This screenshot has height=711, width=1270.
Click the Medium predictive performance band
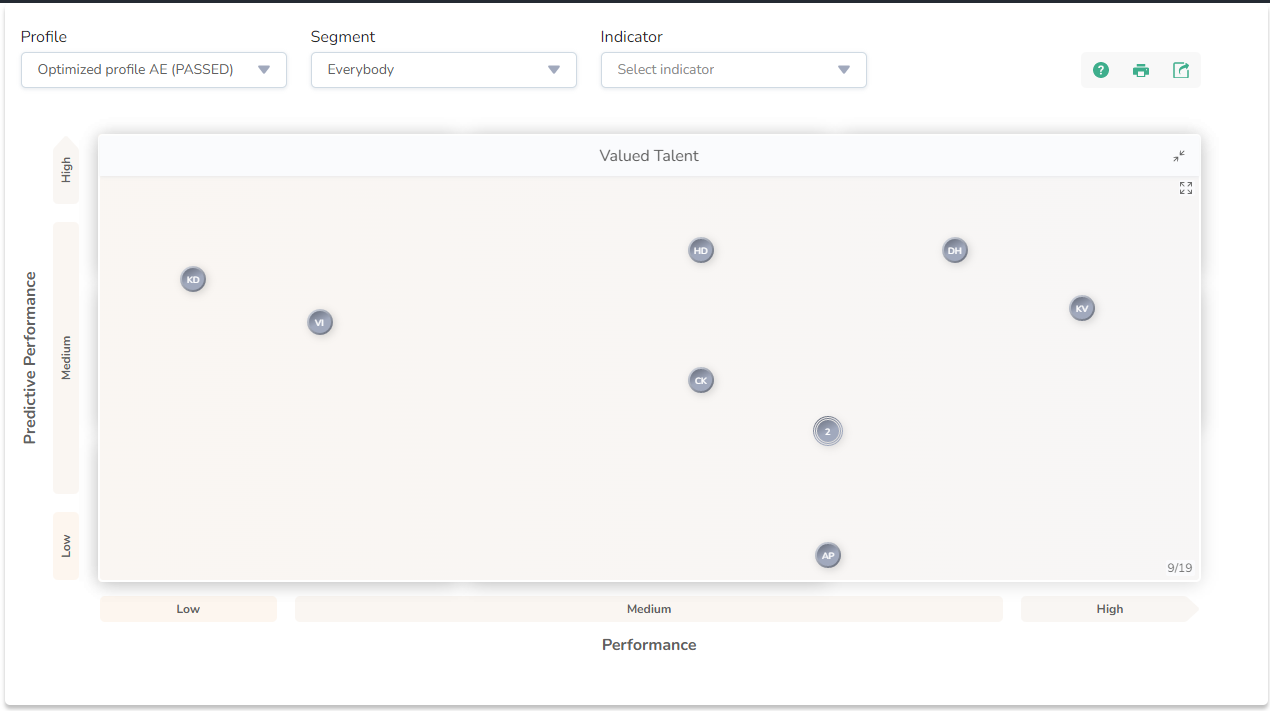(x=66, y=358)
